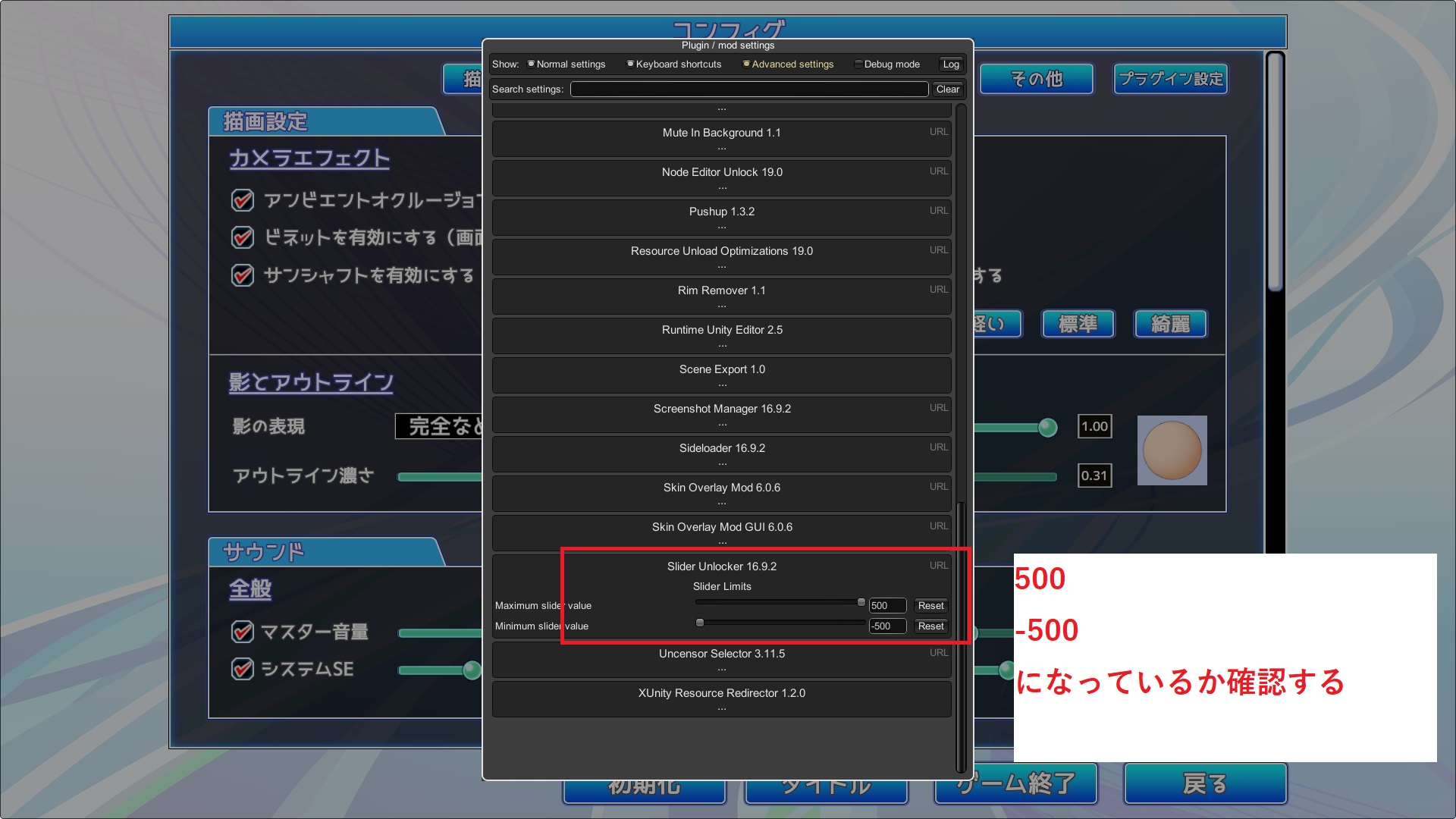Uncheck the システムSE checkbox
The image size is (1456, 819).
pos(242,669)
